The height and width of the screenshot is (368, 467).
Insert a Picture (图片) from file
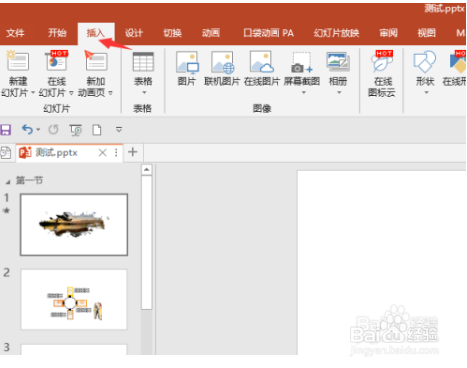click(x=187, y=62)
